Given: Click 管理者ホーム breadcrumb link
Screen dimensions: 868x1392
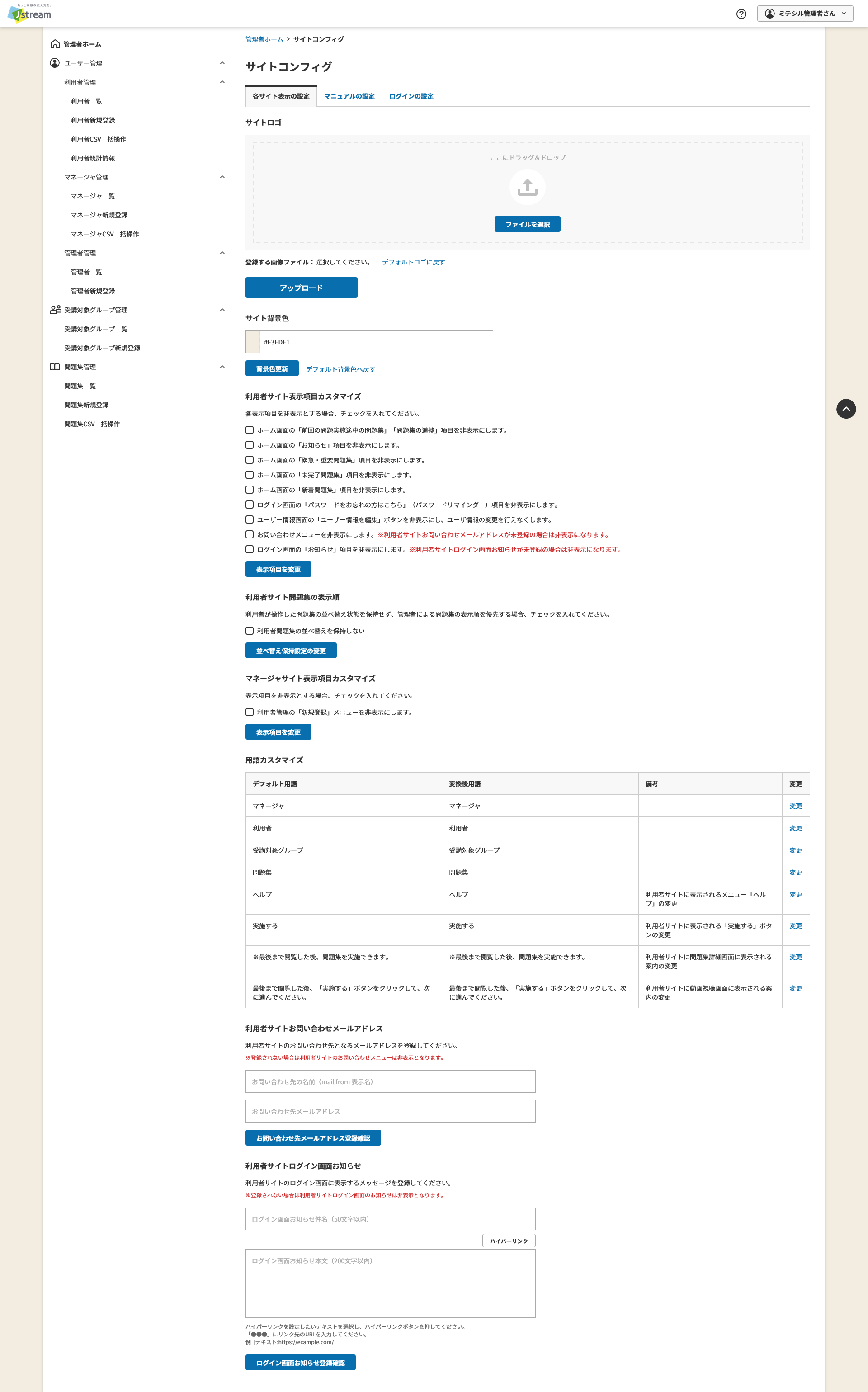Looking at the screenshot, I should click(x=264, y=39).
